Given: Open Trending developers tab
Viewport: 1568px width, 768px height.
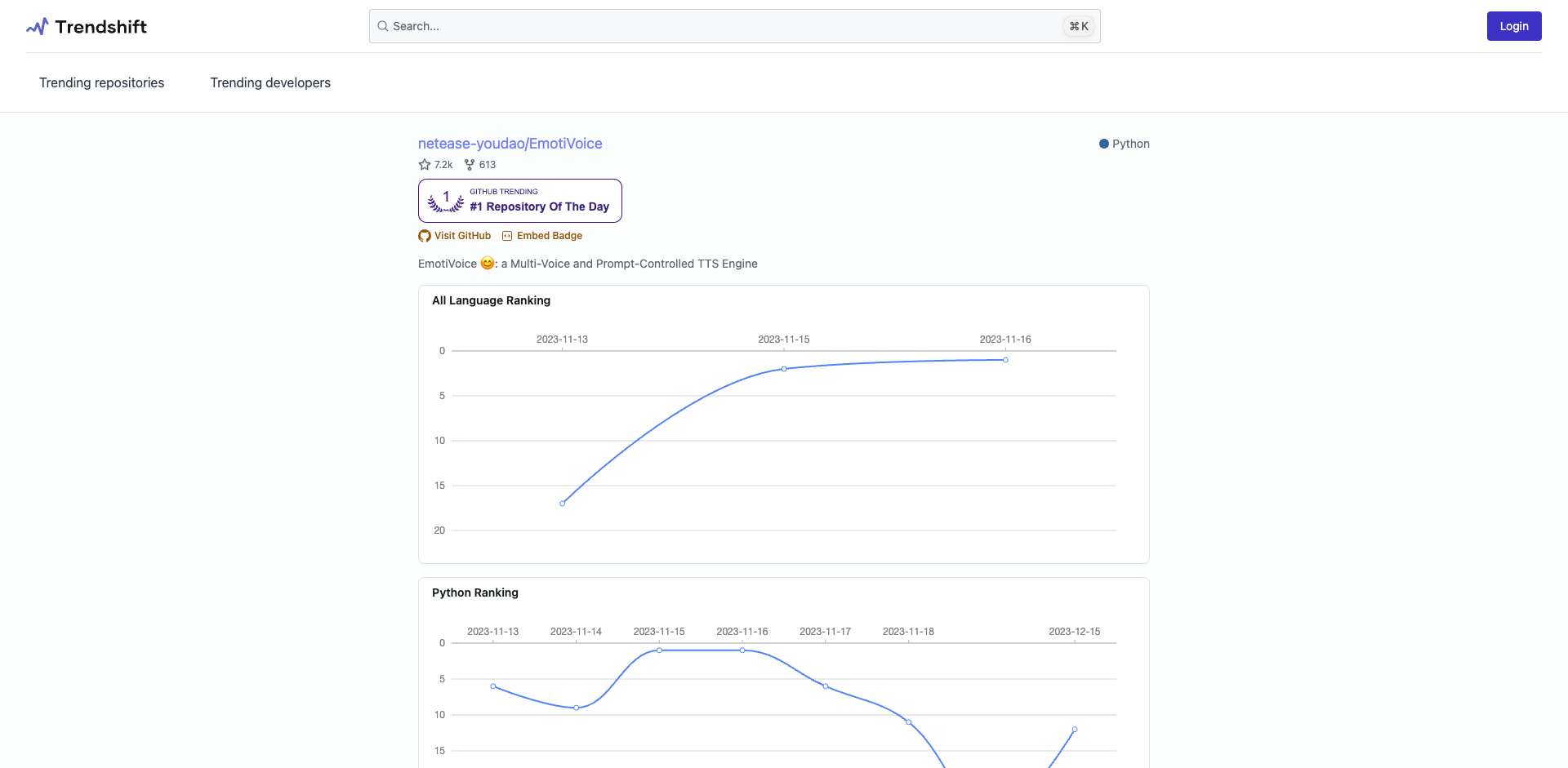Looking at the screenshot, I should 270,82.
